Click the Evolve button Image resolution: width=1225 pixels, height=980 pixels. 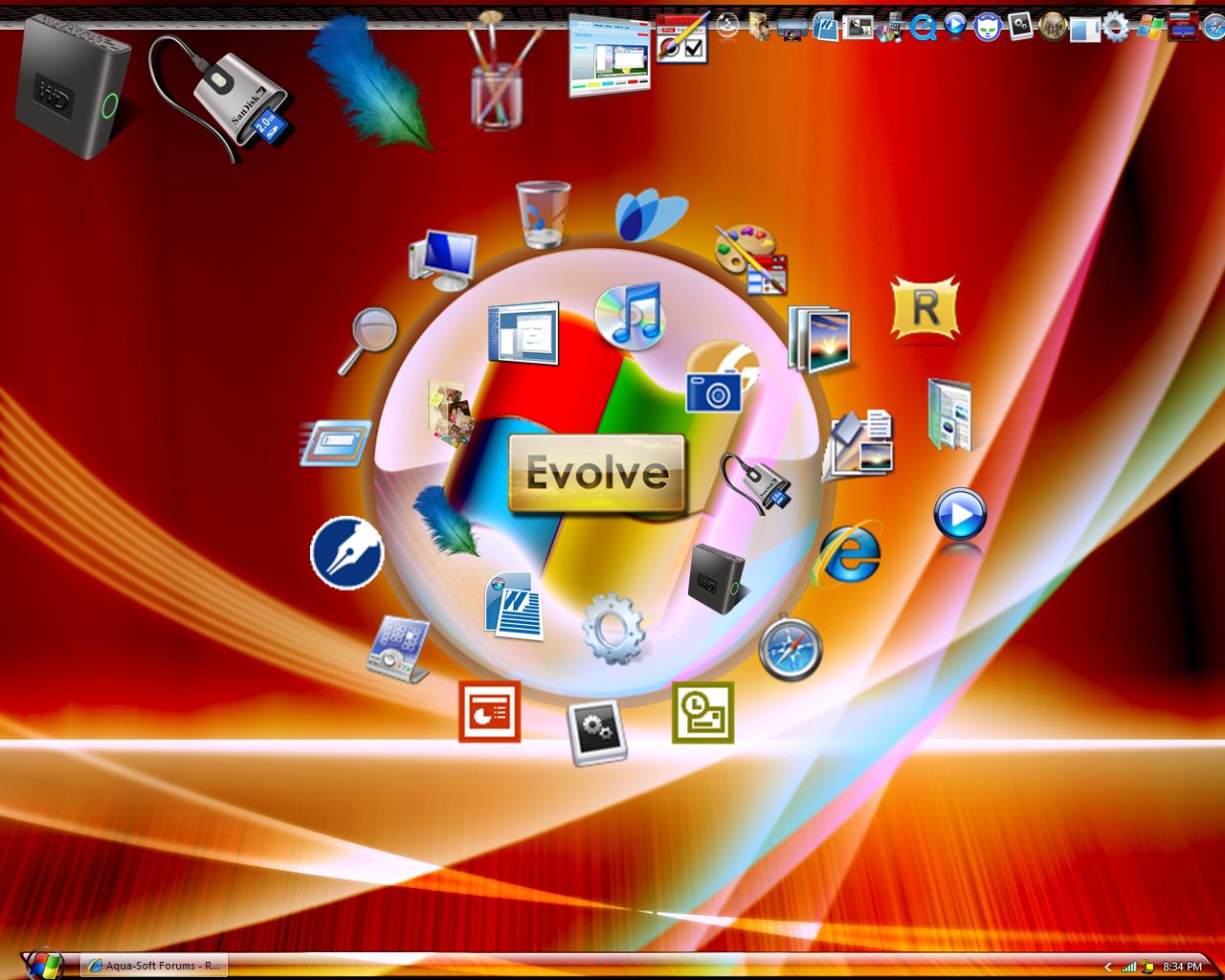[597, 473]
